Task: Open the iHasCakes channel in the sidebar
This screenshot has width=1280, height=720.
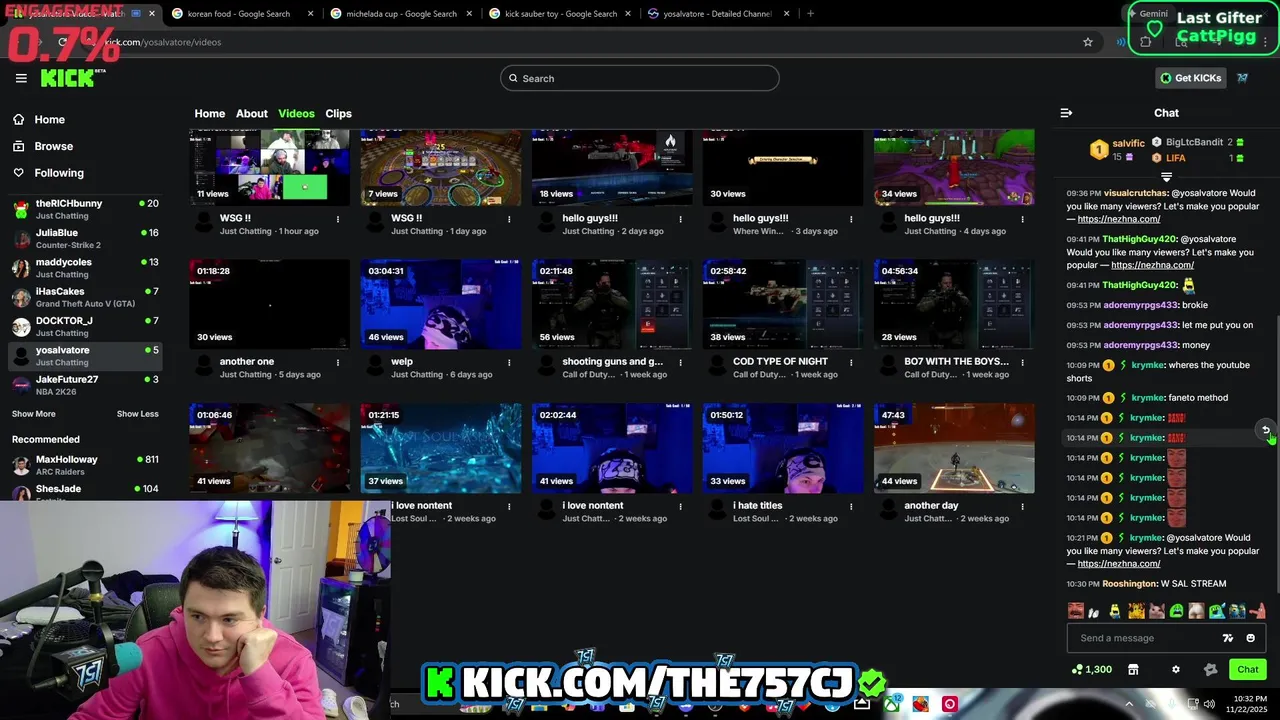Action: [x=84, y=297]
